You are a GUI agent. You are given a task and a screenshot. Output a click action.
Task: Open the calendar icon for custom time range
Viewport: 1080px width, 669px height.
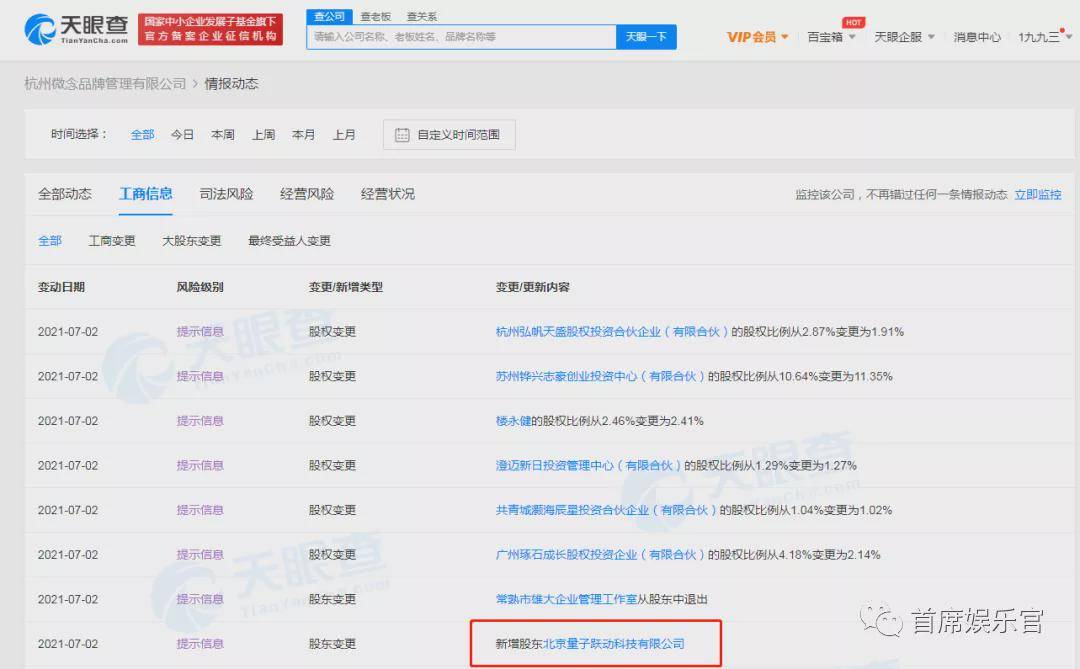tap(402, 135)
